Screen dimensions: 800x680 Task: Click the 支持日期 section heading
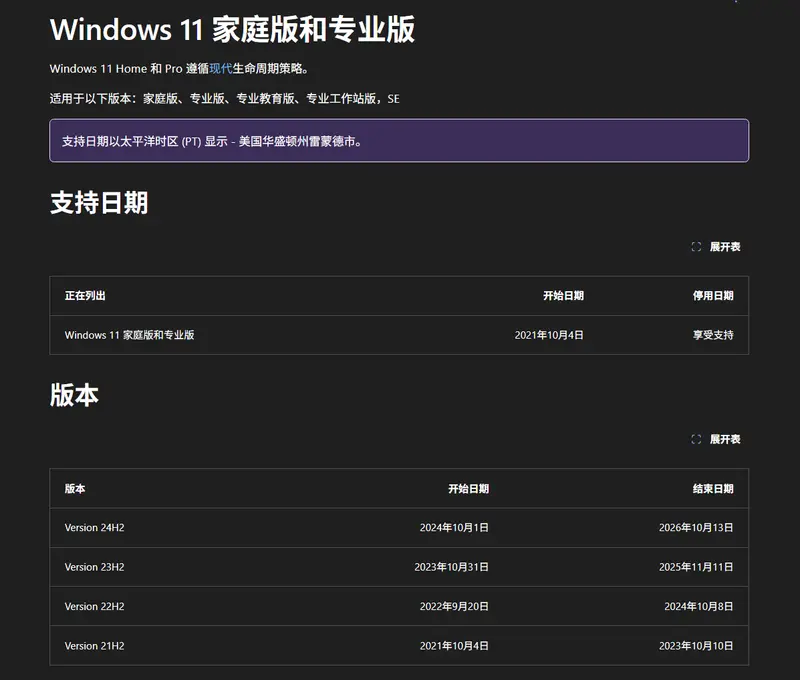(98, 203)
